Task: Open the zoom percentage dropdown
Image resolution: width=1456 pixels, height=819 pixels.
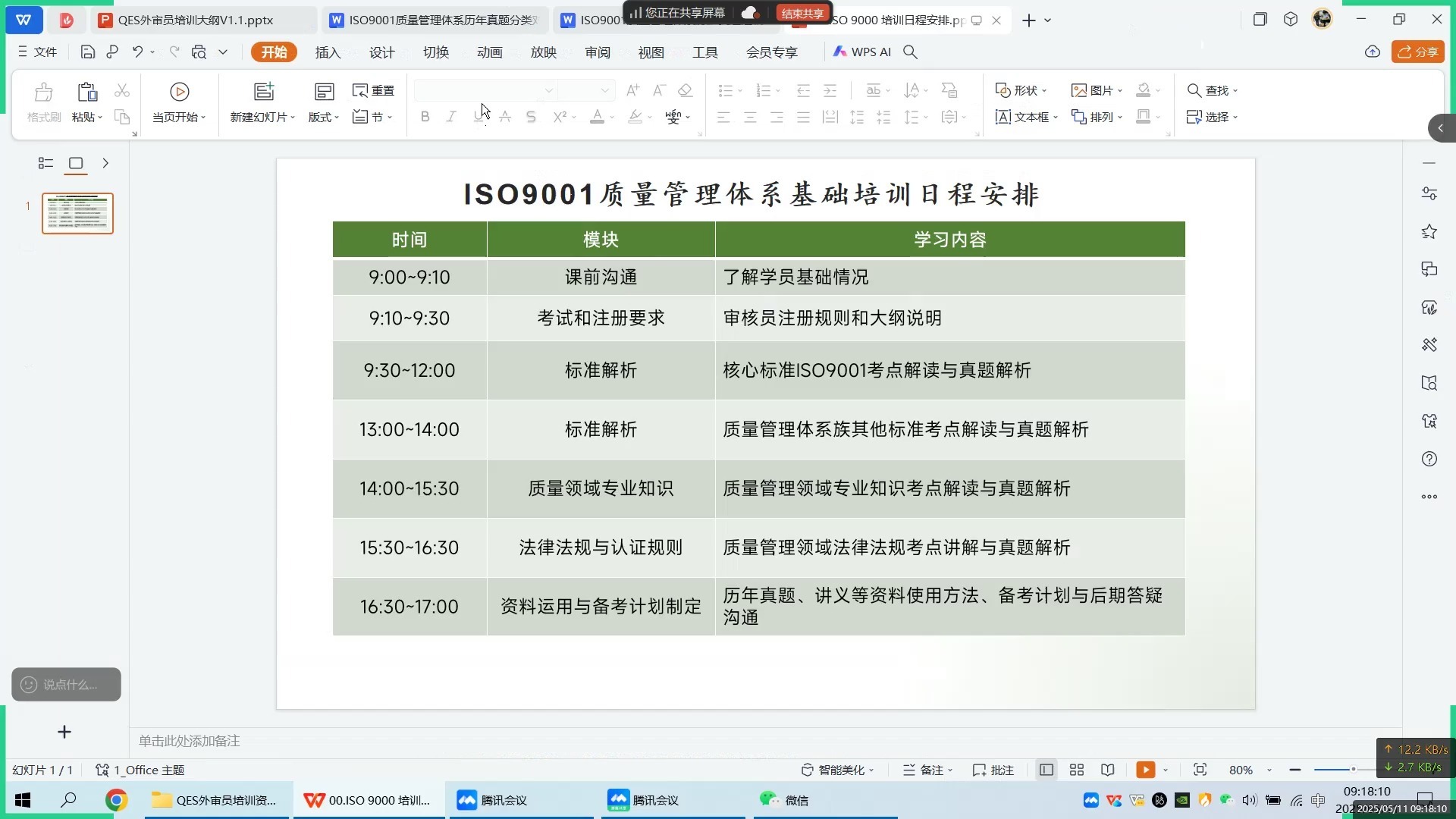Action: [x=1269, y=770]
